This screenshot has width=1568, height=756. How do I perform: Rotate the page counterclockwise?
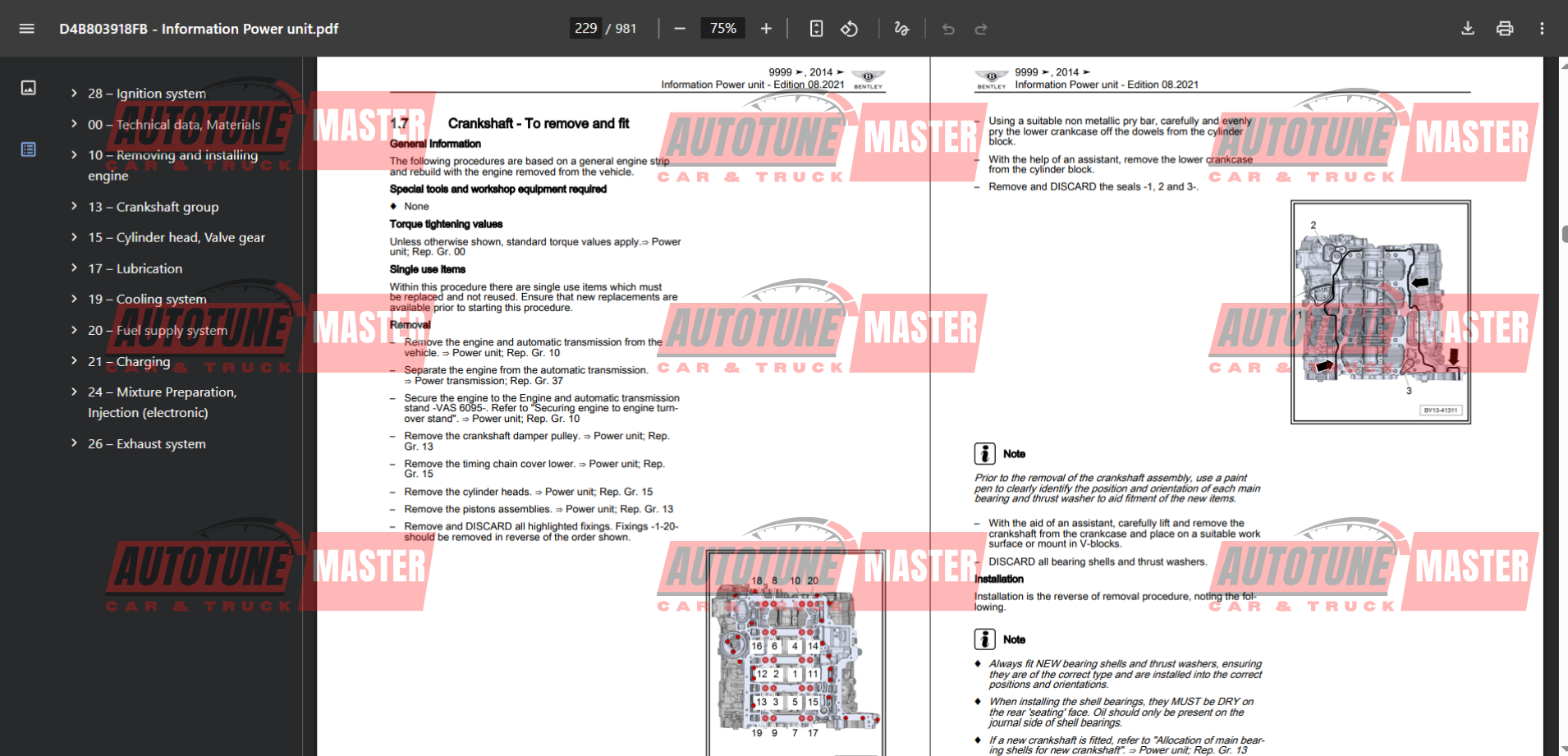(x=850, y=28)
